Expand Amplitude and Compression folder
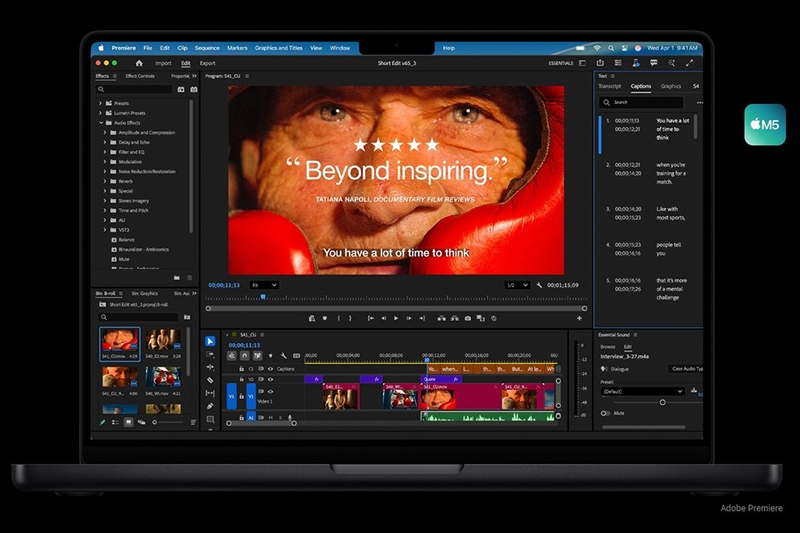The height and width of the screenshot is (533, 800). click(x=105, y=133)
